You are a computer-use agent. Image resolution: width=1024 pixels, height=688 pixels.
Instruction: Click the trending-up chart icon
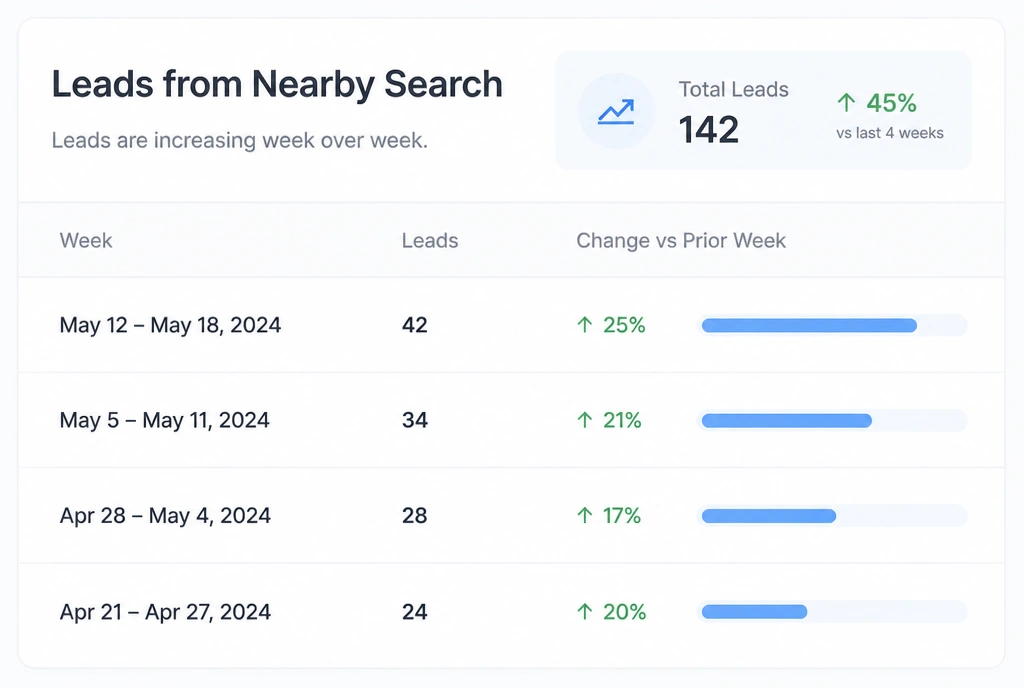(616, 112)
